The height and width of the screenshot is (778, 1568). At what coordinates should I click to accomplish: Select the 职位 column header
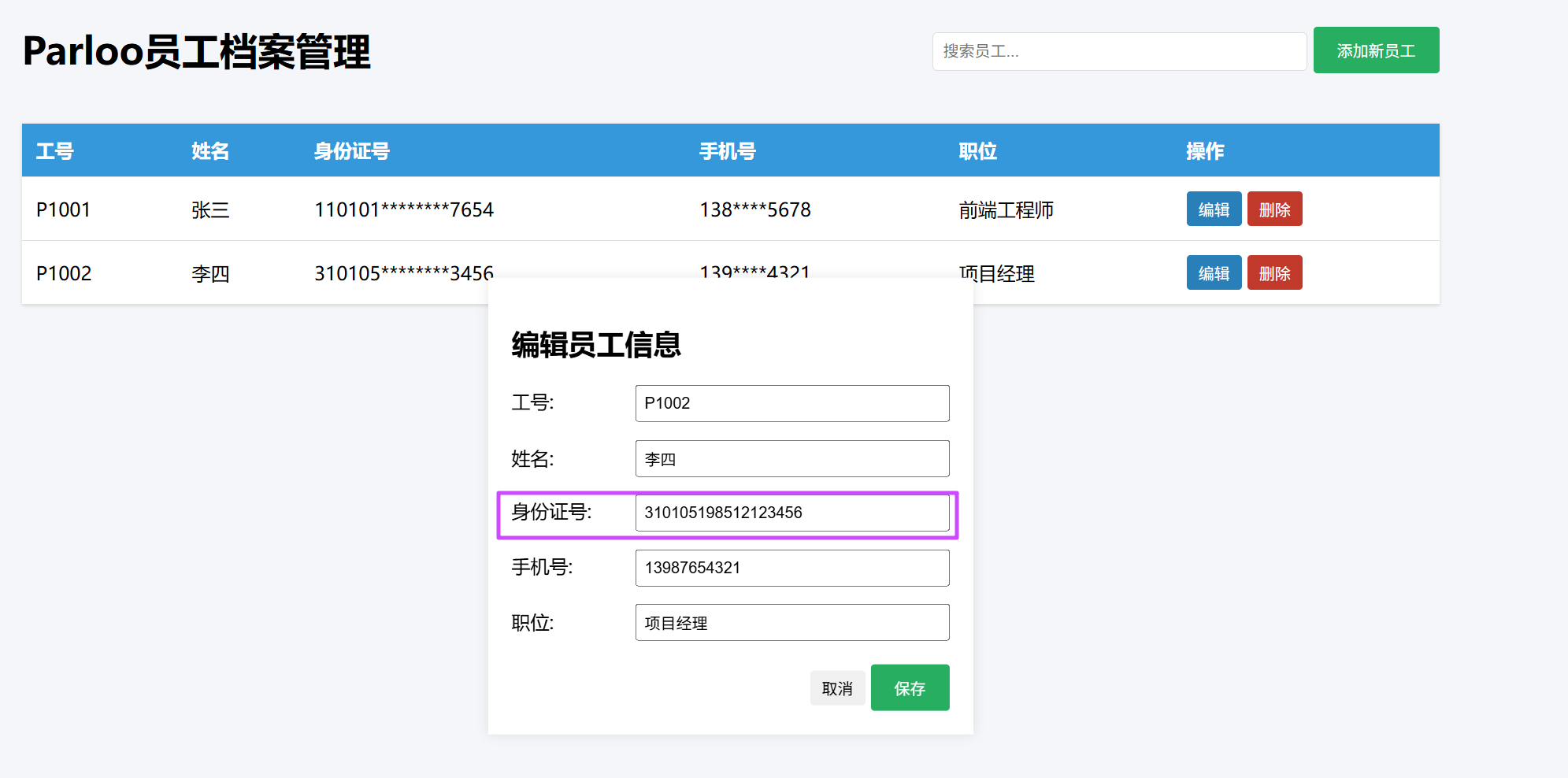(x=977, y=151)
